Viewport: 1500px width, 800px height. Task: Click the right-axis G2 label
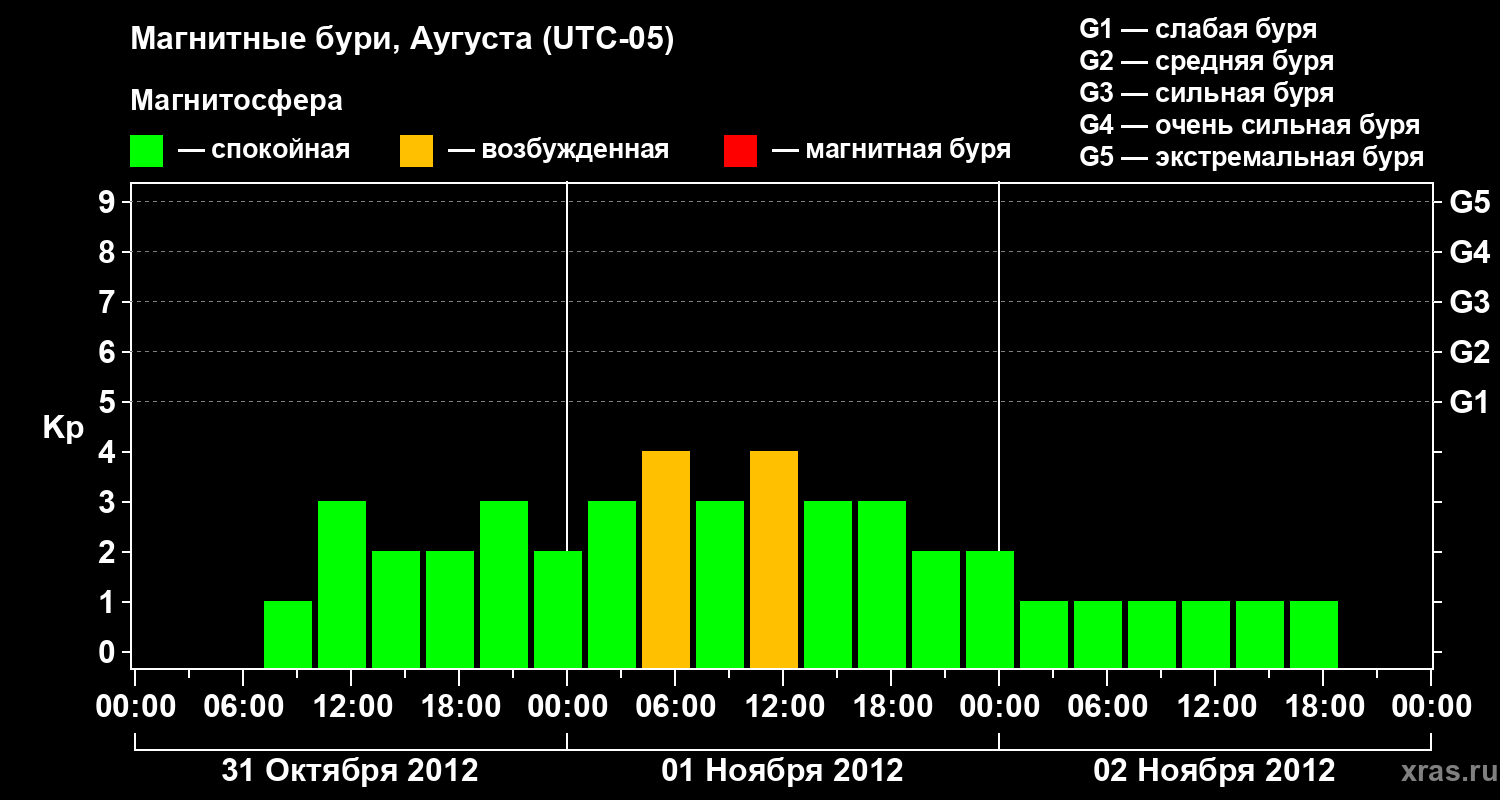[1469, 352]
